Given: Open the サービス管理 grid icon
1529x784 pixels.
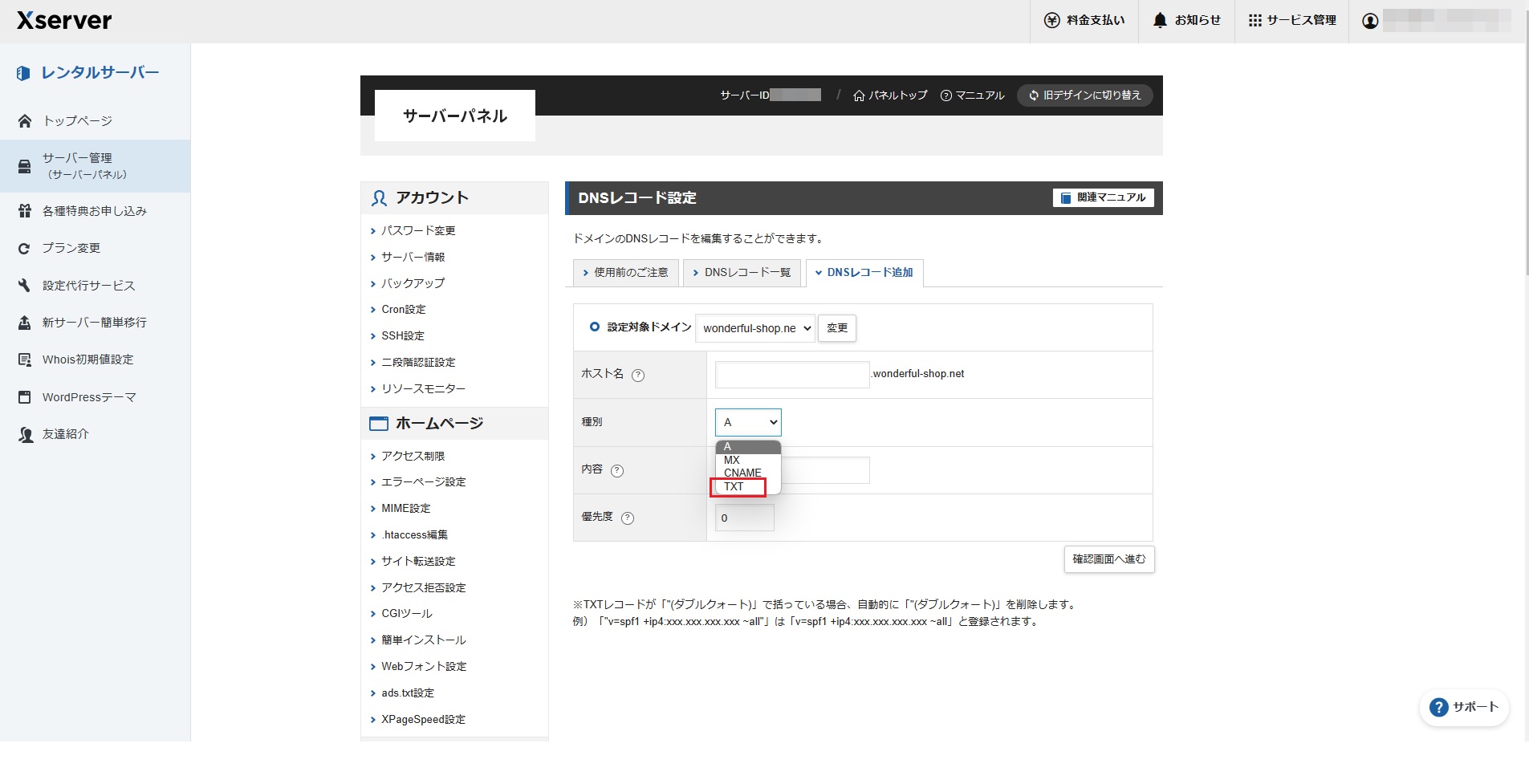Looking at the screenshot, I should (x=1255, y=20).
